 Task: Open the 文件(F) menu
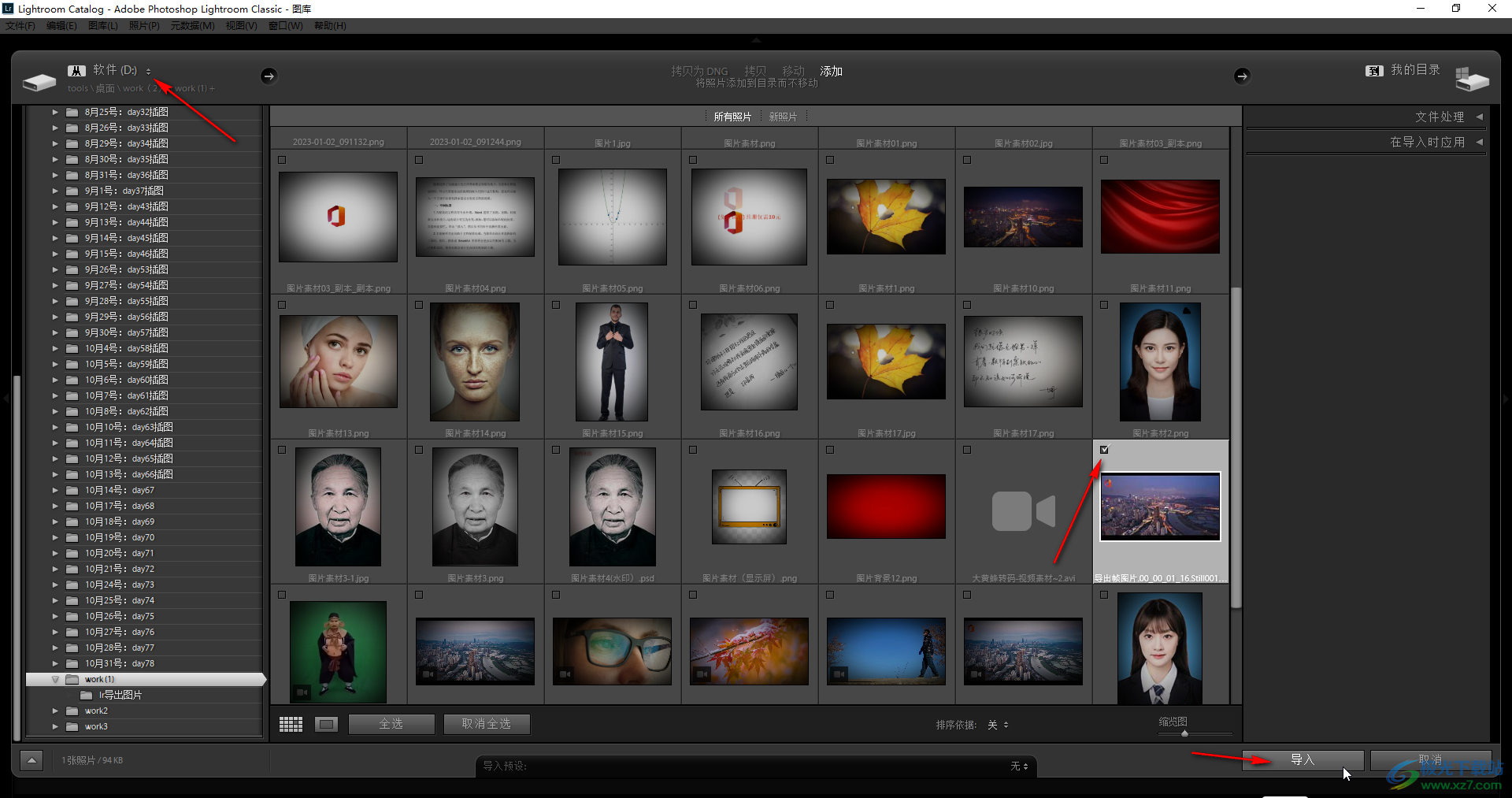(x=20, y=26)
